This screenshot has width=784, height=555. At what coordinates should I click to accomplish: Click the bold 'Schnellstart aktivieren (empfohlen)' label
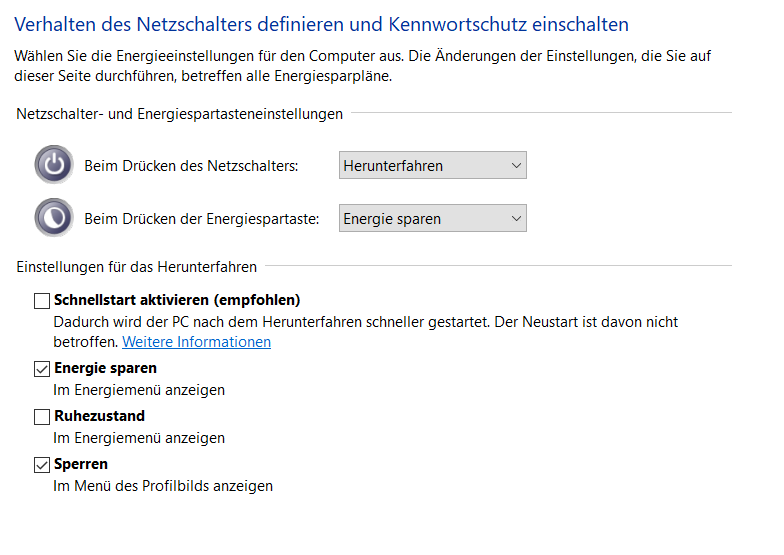[x=177, y=300]
